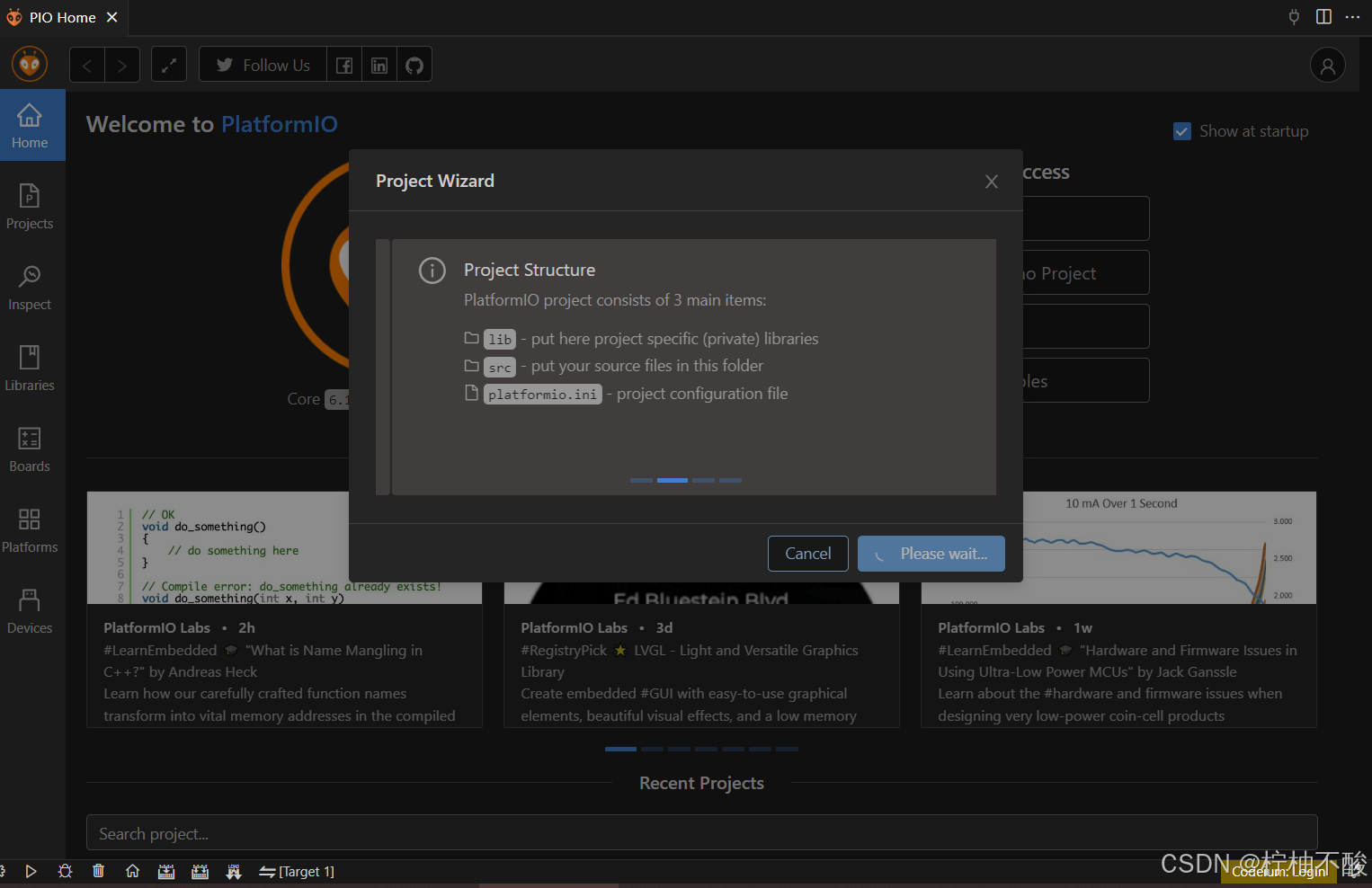
Task: Click the 'platformio.ini' file label
Action: tap(543, 394)
